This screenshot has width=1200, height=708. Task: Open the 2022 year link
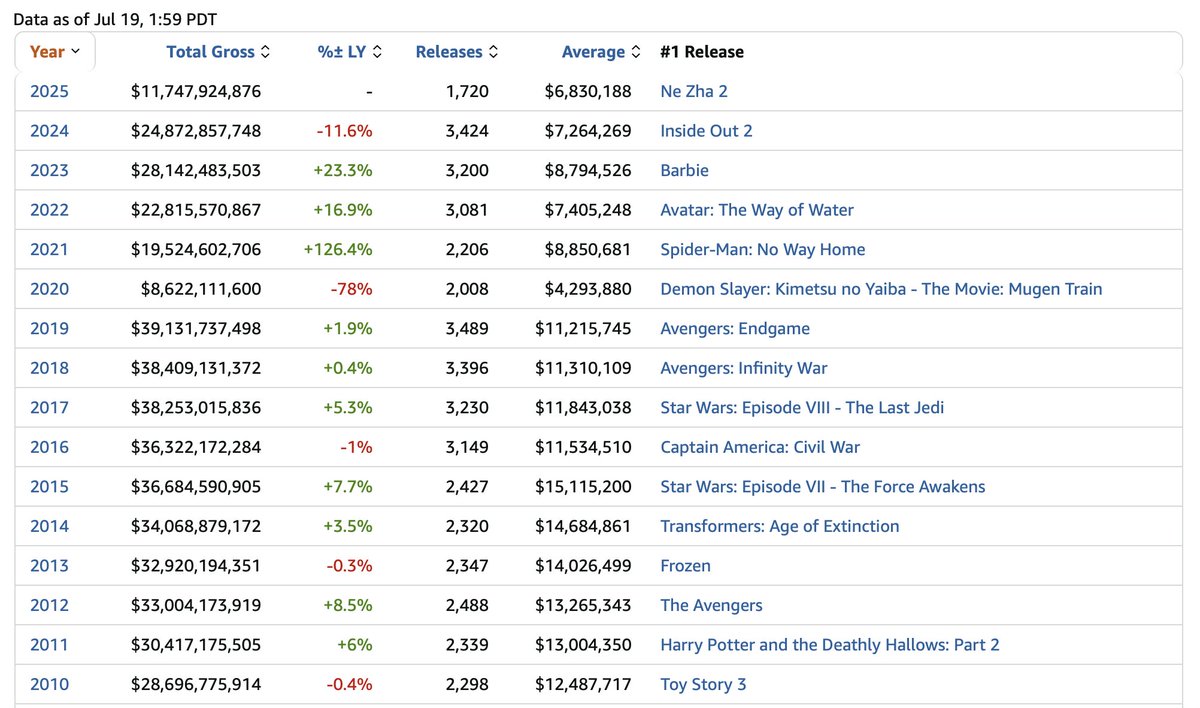(49, 210)
